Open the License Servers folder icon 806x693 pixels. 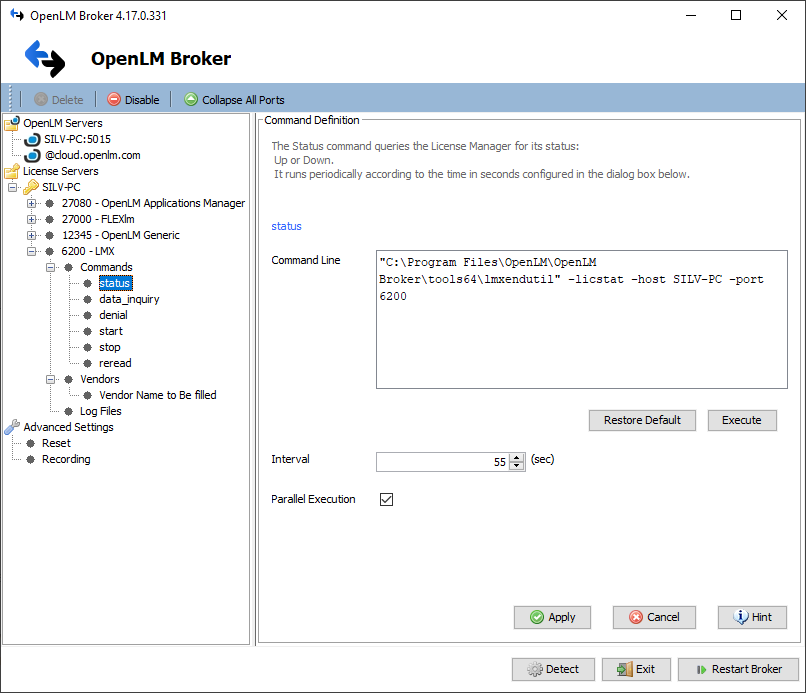pyautogui.click(x=10, y=171)
